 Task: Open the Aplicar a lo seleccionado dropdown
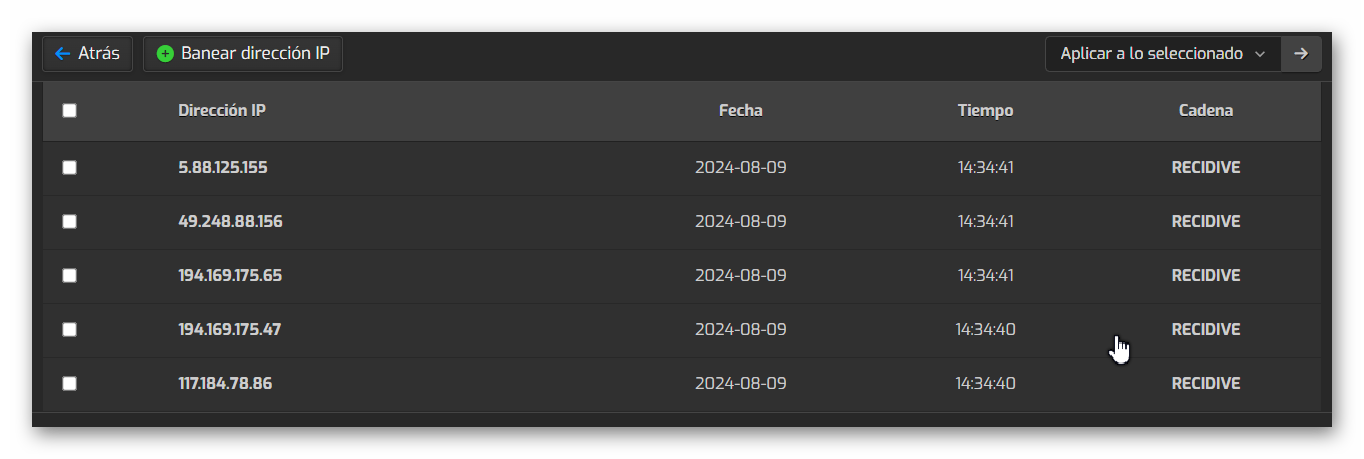pos(1163,54)
